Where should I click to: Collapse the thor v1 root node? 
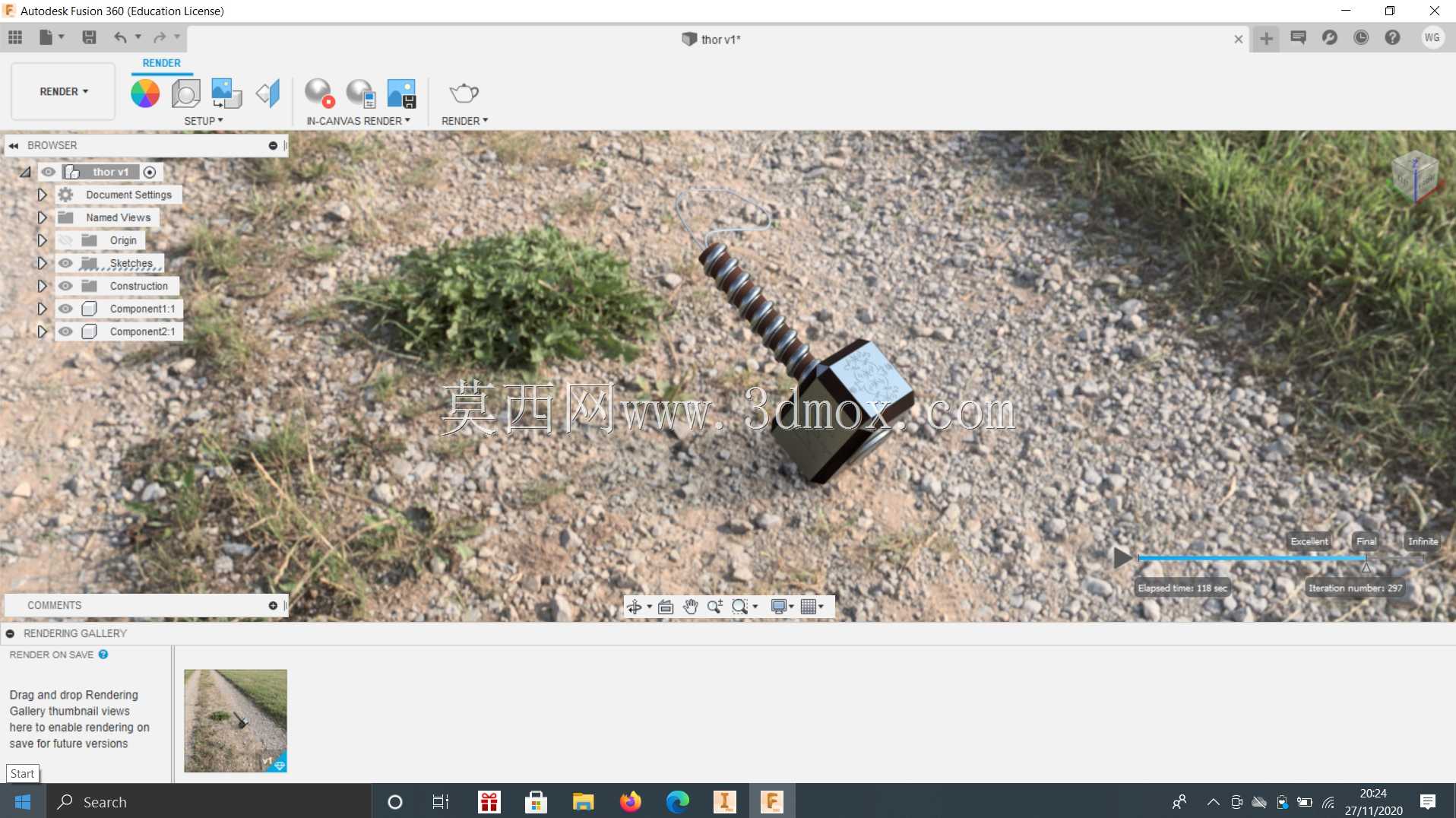[x=25, y=173]
